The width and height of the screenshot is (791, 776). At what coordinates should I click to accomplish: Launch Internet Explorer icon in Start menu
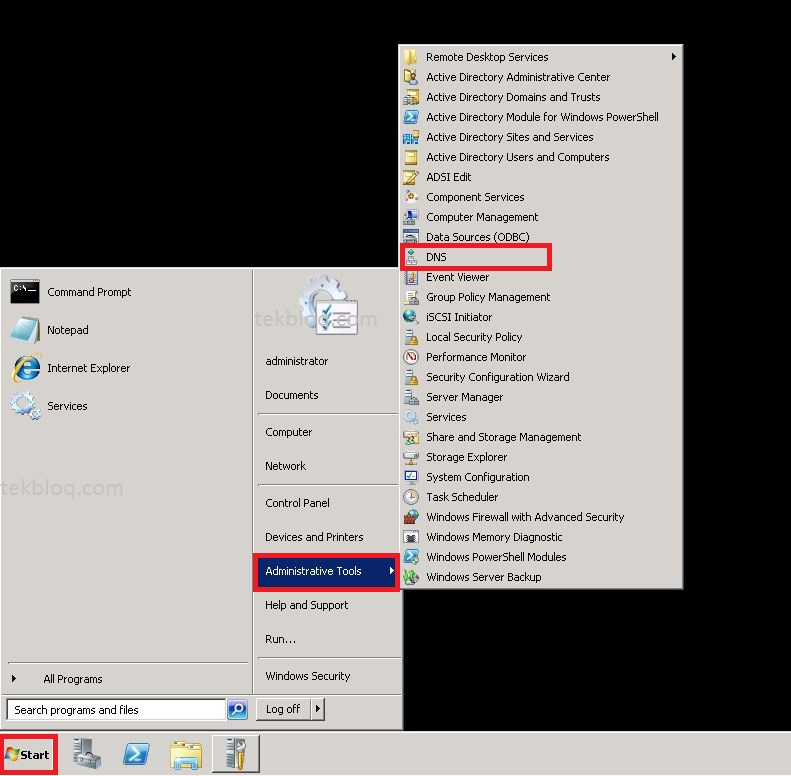26,368
